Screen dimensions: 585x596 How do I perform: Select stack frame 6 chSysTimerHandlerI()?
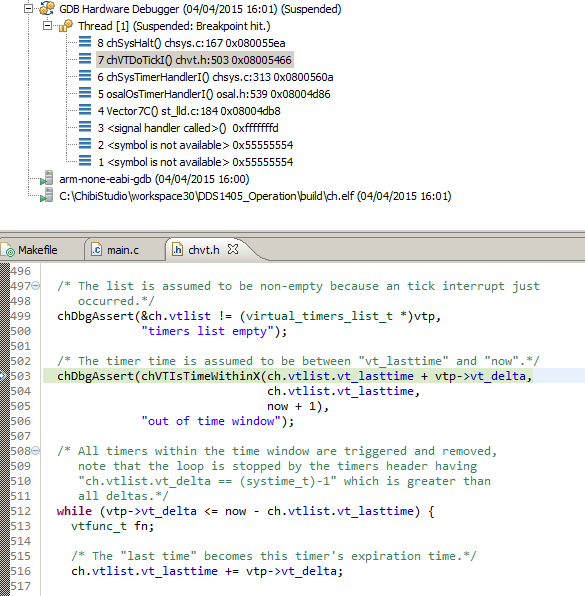click(215, 77)
